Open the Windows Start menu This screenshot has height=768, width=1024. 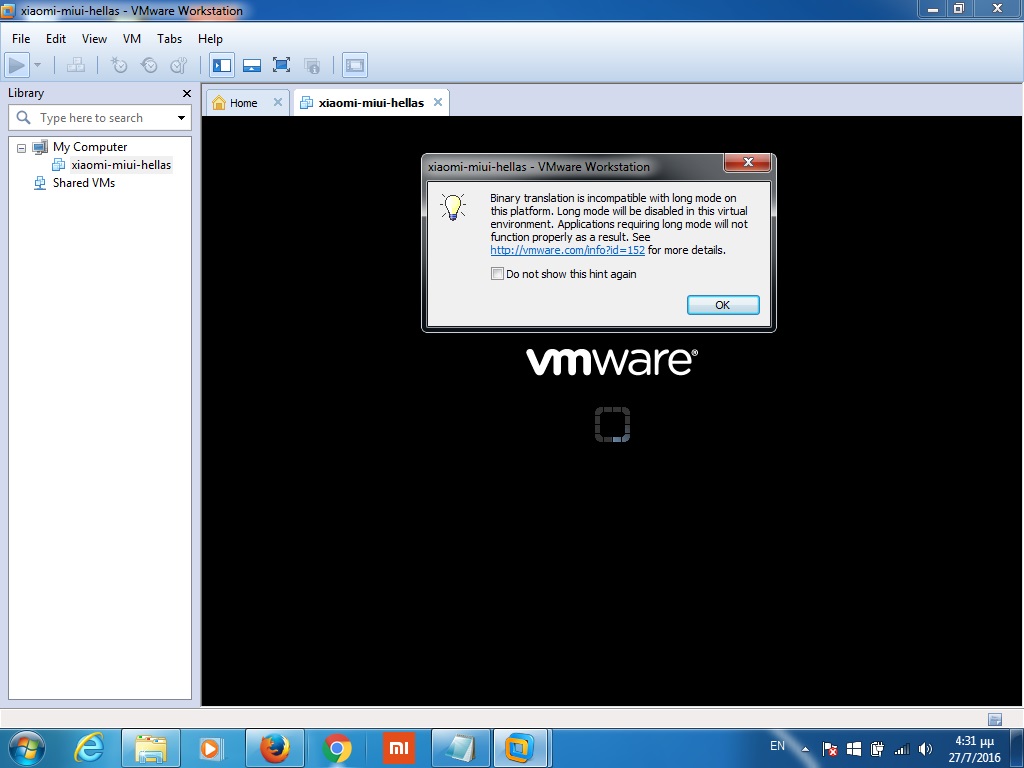coord(27,748)
